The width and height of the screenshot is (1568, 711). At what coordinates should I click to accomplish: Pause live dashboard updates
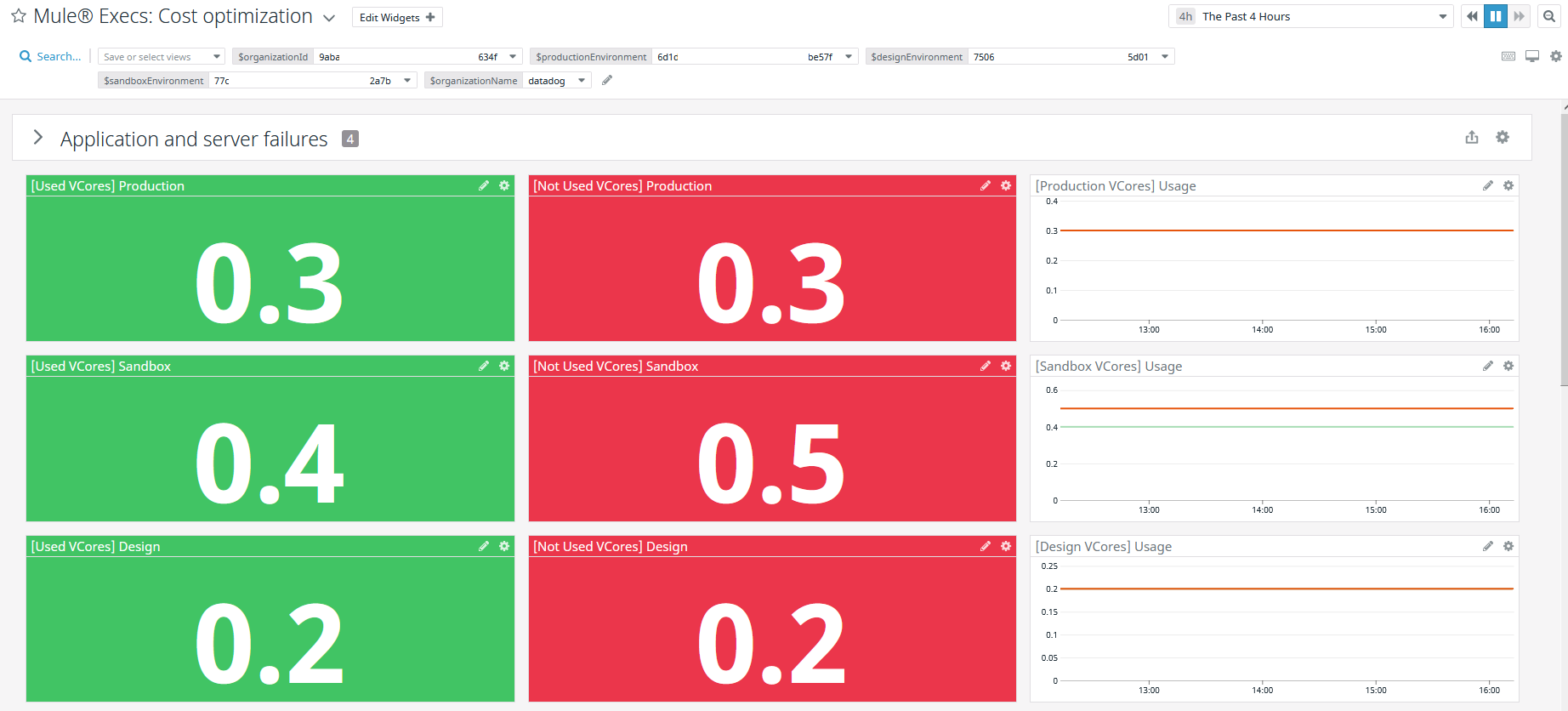coord(1495,16)
